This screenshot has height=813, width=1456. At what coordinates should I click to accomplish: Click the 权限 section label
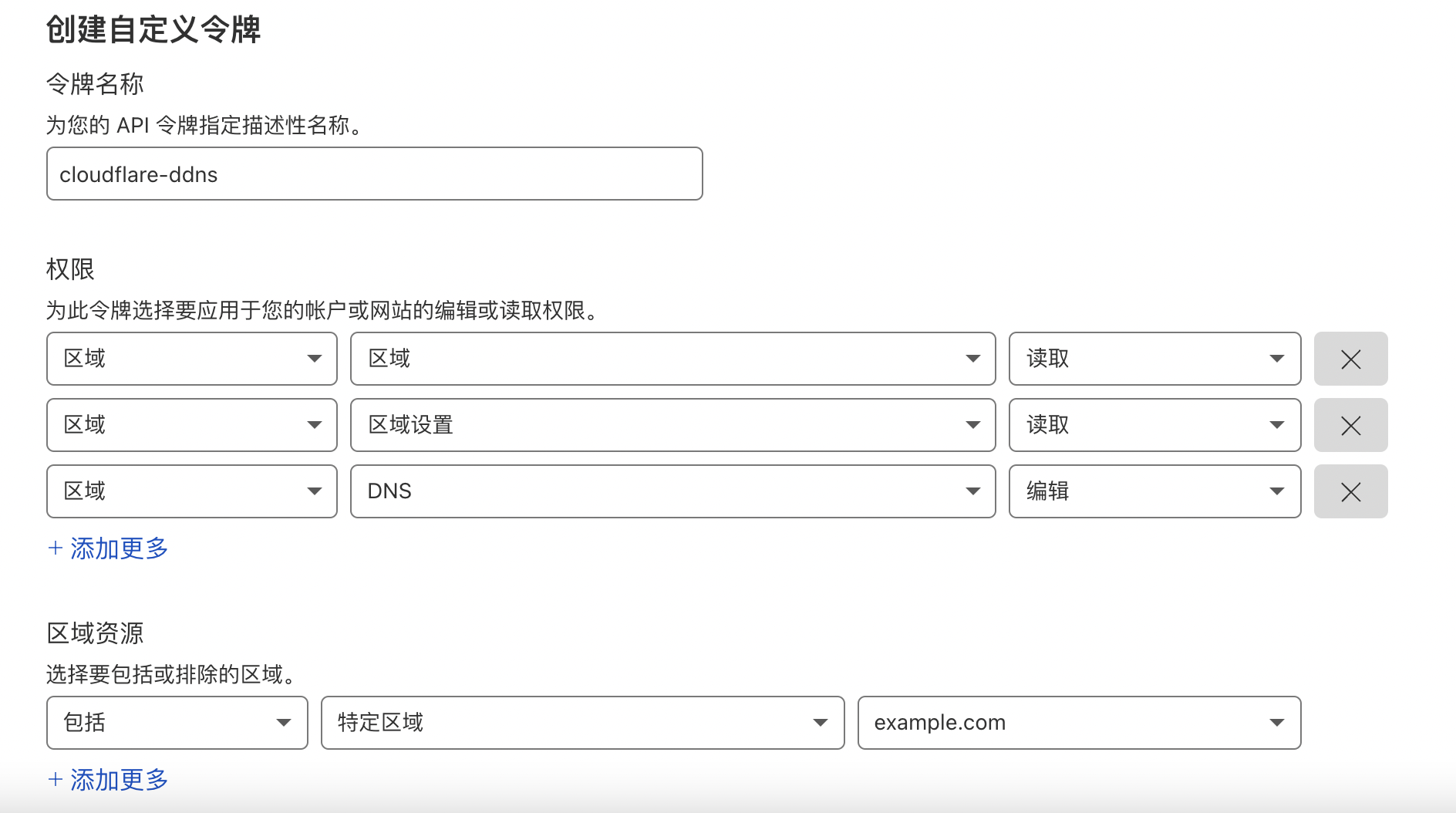70,269
